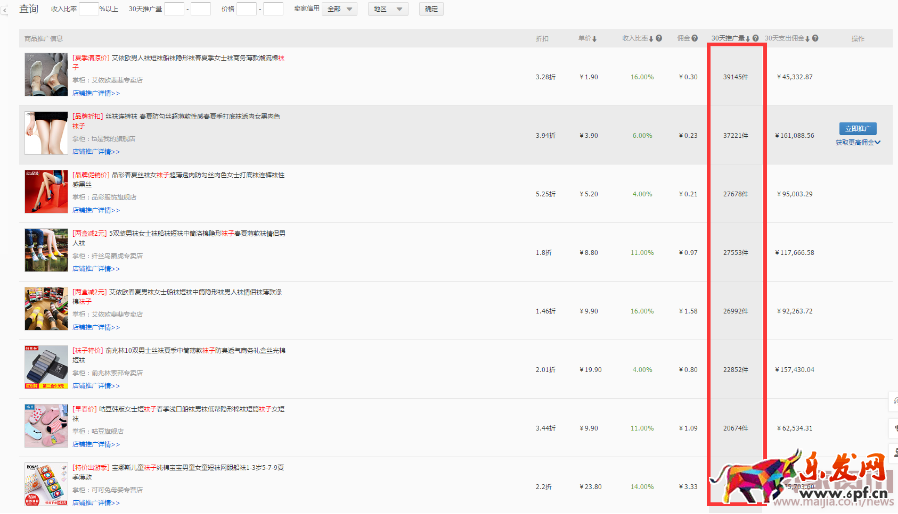Image resolution: width=898 pixels, height=514 pixels.
Task: Click the minimum 价格 input field
Action: pos(246,9)
